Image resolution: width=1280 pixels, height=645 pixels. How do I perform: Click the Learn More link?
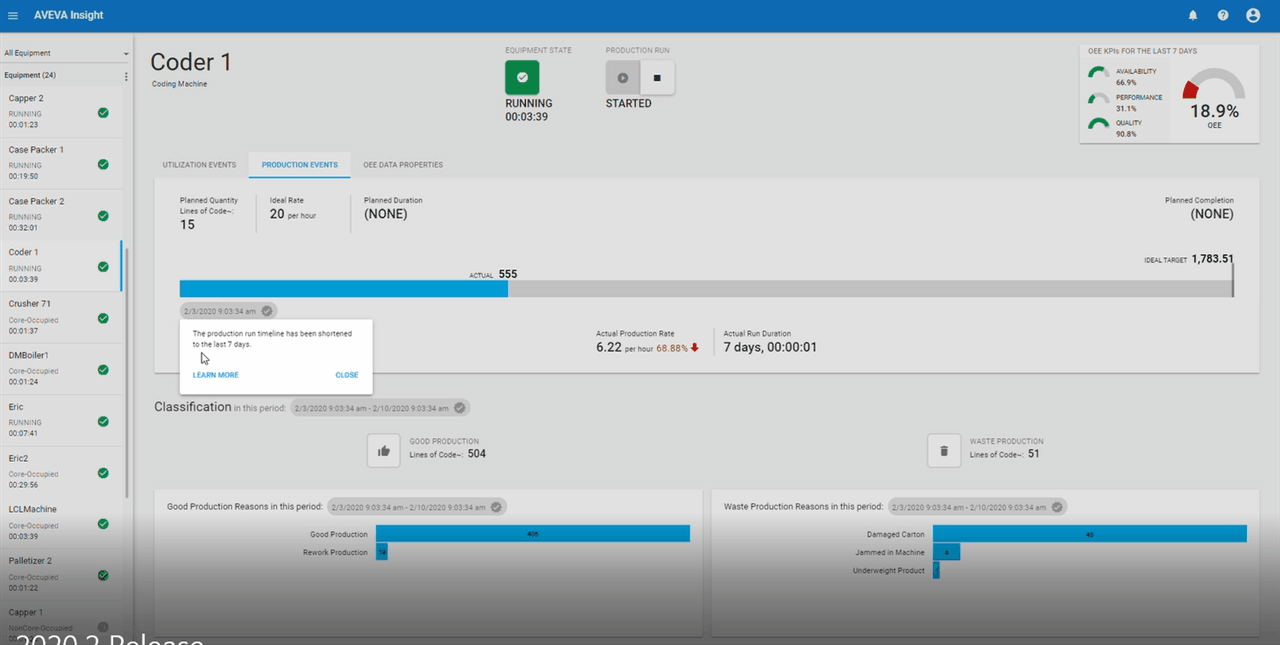[x=214, y=374]
